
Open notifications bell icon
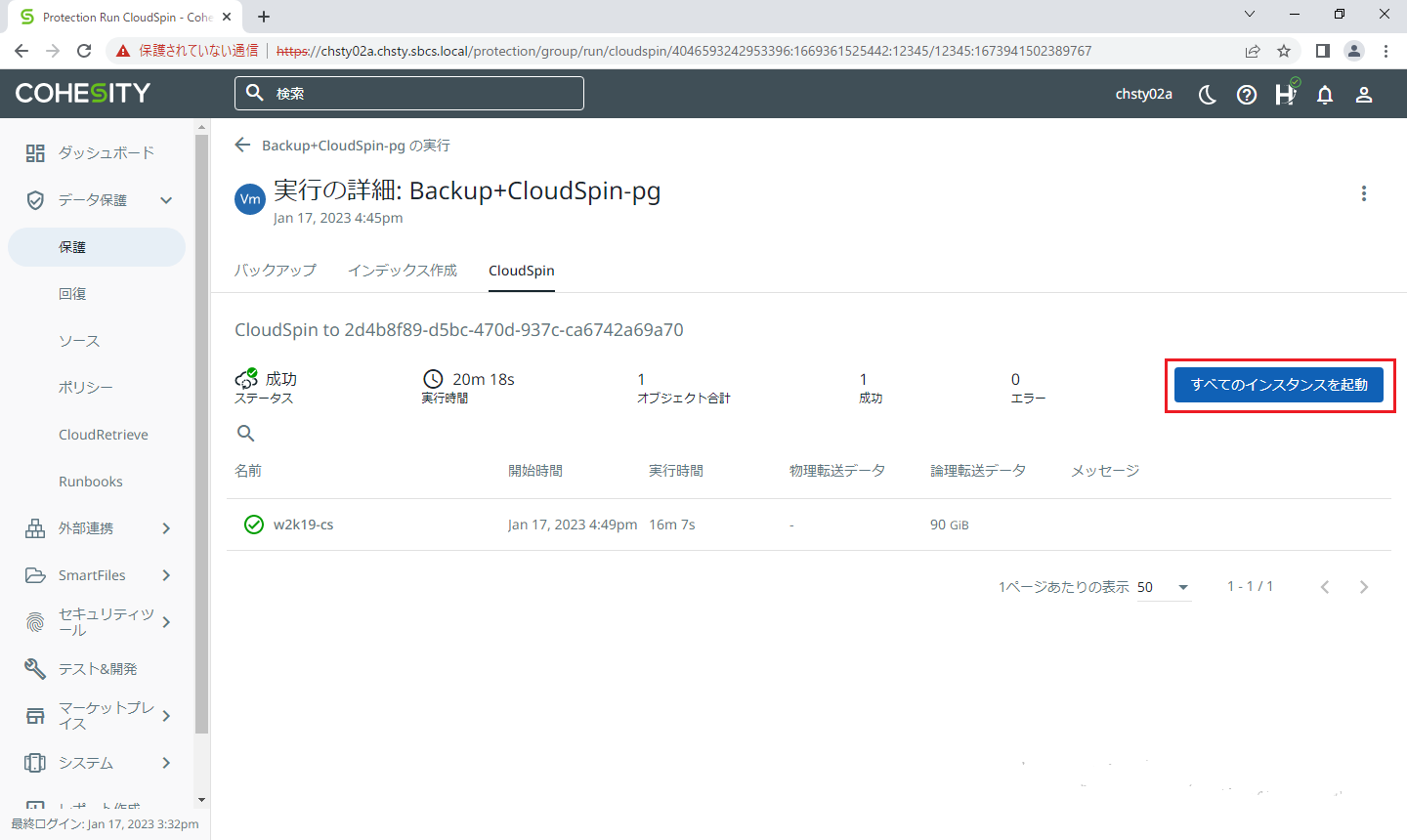[x=1325, y=95]
